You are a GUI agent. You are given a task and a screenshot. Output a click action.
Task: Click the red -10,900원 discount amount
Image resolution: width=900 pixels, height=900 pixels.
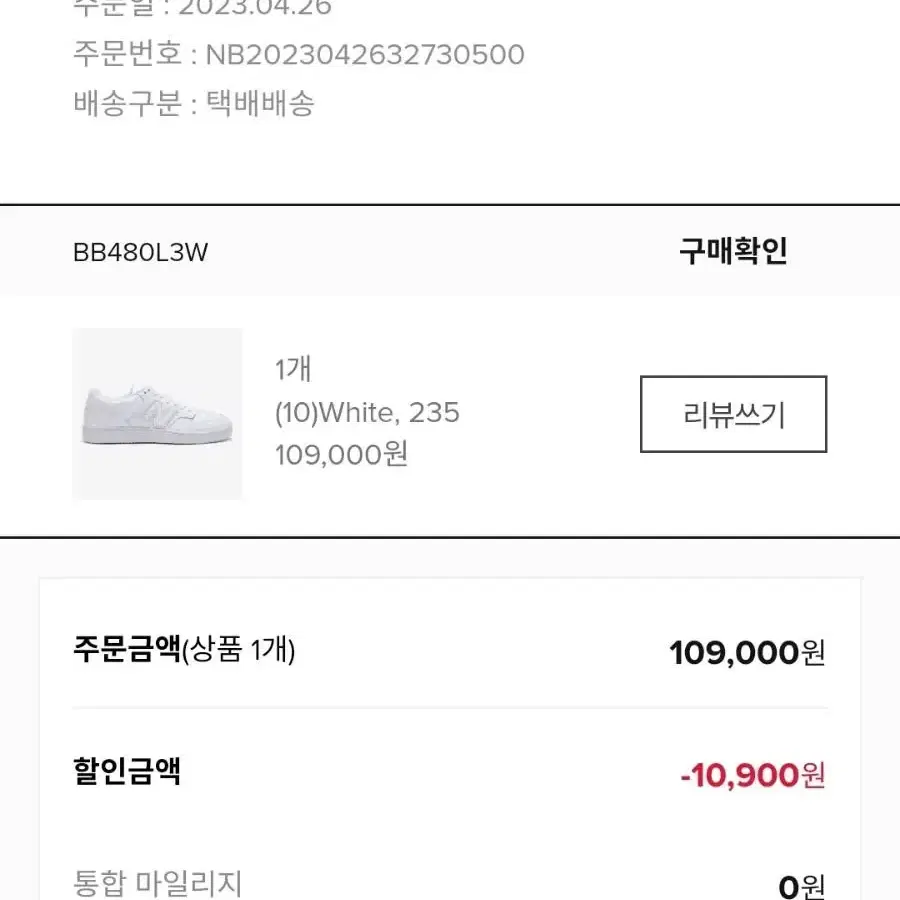coord(752,775)
